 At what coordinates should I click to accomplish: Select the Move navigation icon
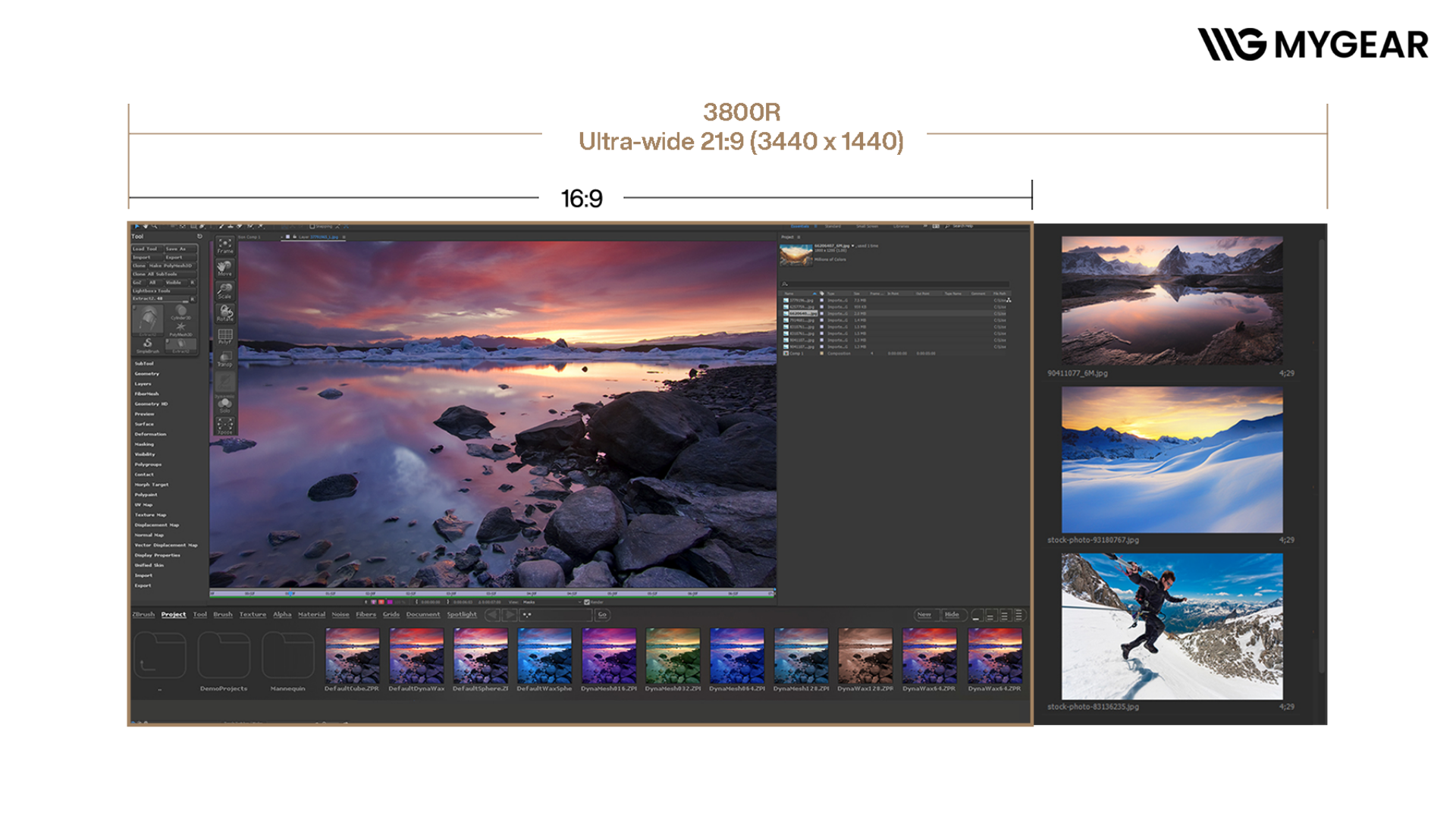[225, 268]
